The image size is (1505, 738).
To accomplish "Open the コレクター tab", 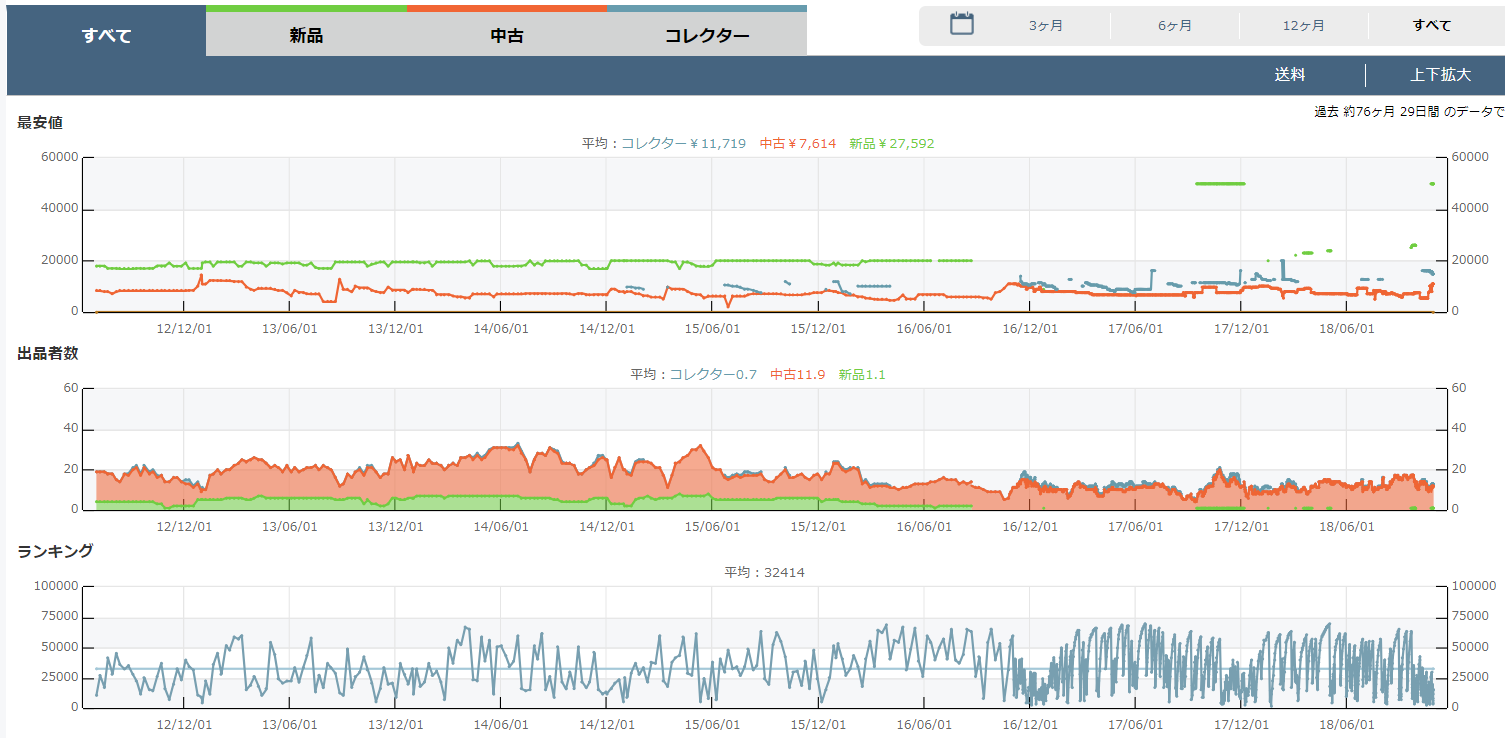I will [x=707, y=36].
